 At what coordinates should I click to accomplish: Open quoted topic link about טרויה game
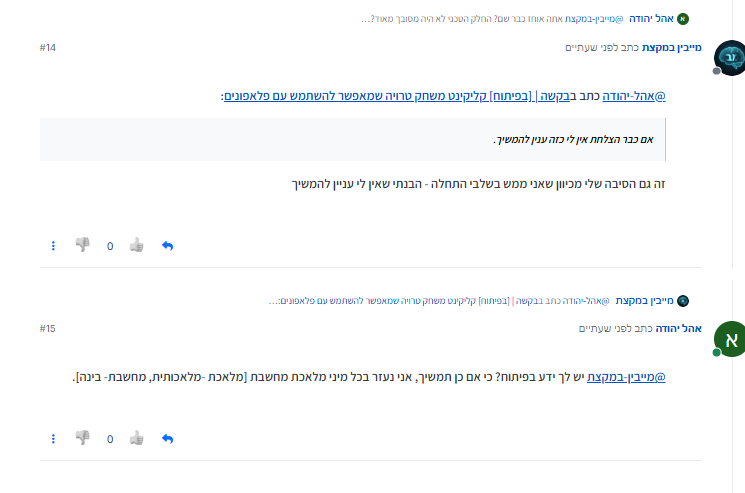(397, 96)
